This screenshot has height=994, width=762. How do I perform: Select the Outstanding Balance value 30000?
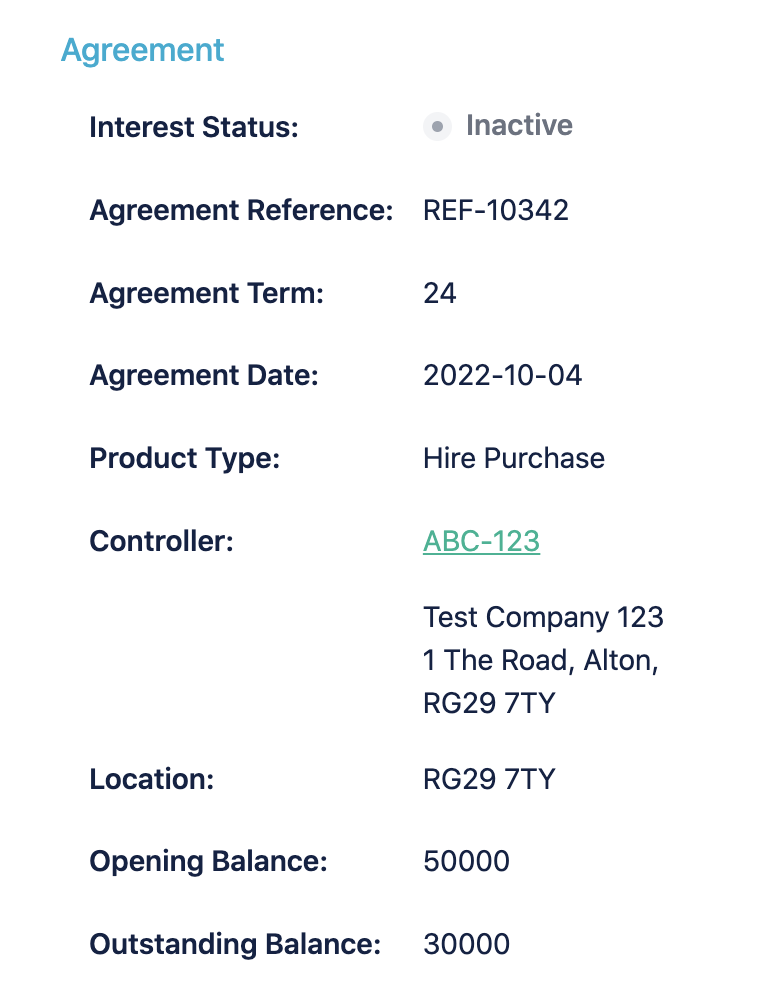pos(466,944)
